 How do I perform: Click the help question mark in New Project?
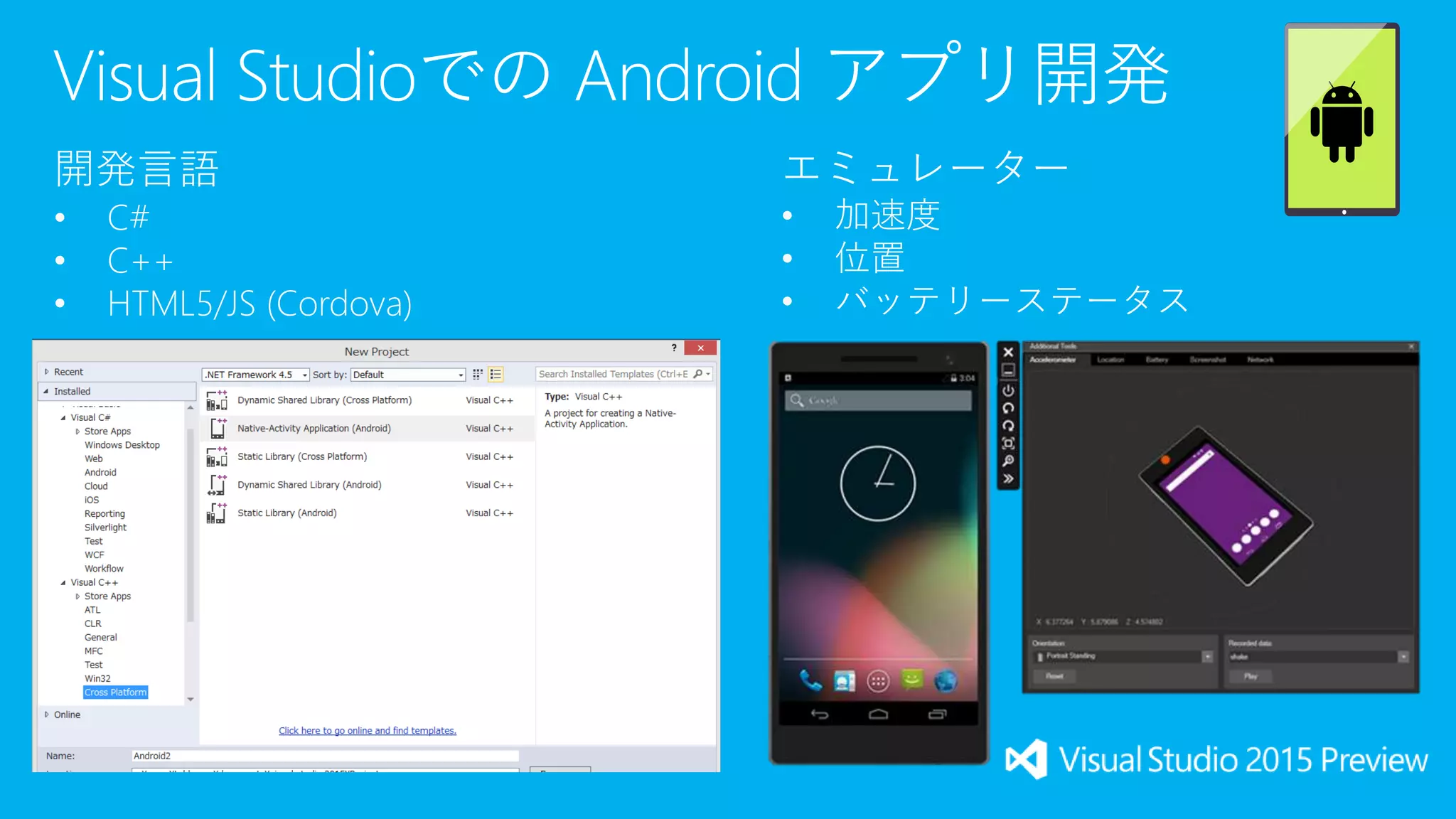point(674,348)
